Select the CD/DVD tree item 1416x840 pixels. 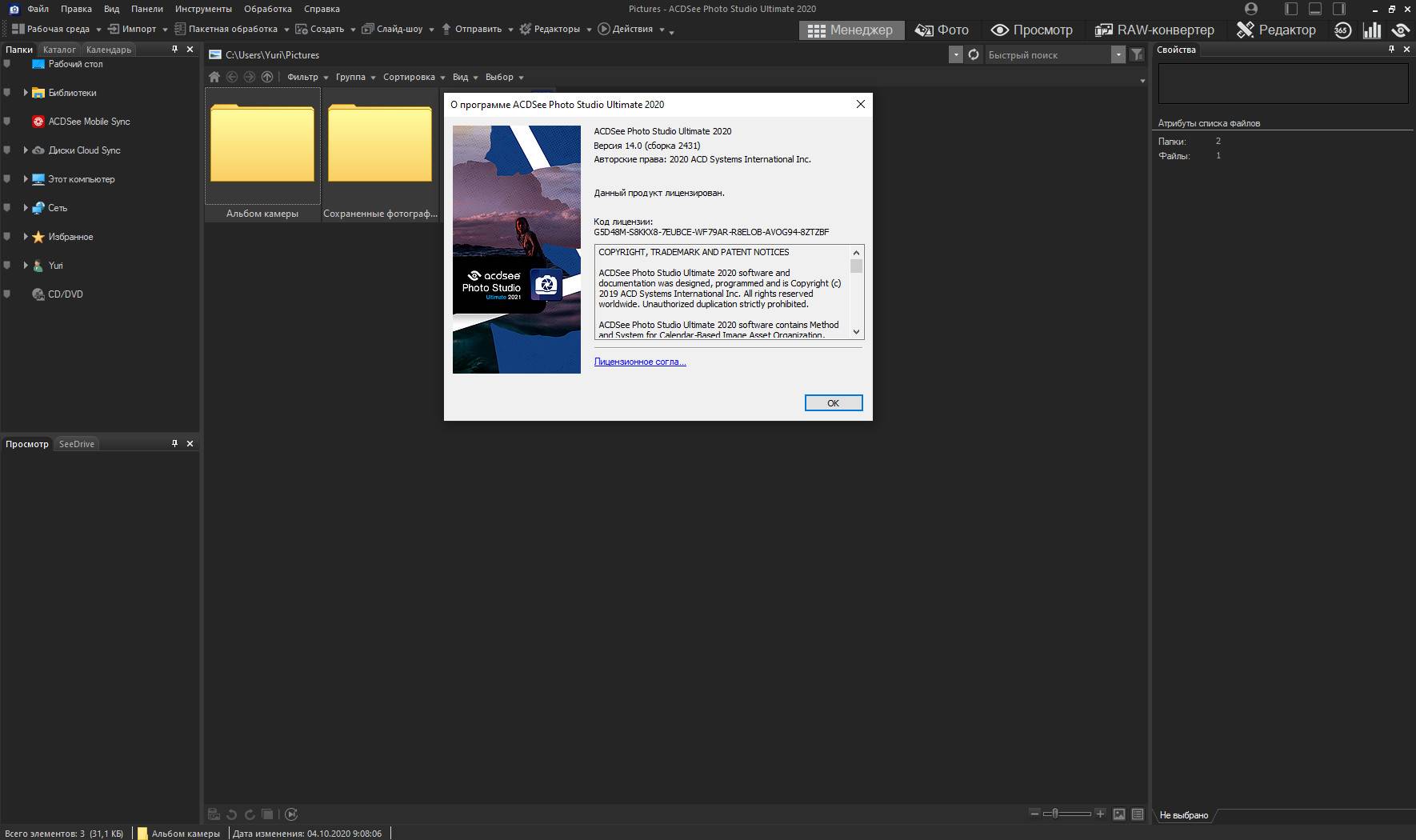click(x=65, y=294)
